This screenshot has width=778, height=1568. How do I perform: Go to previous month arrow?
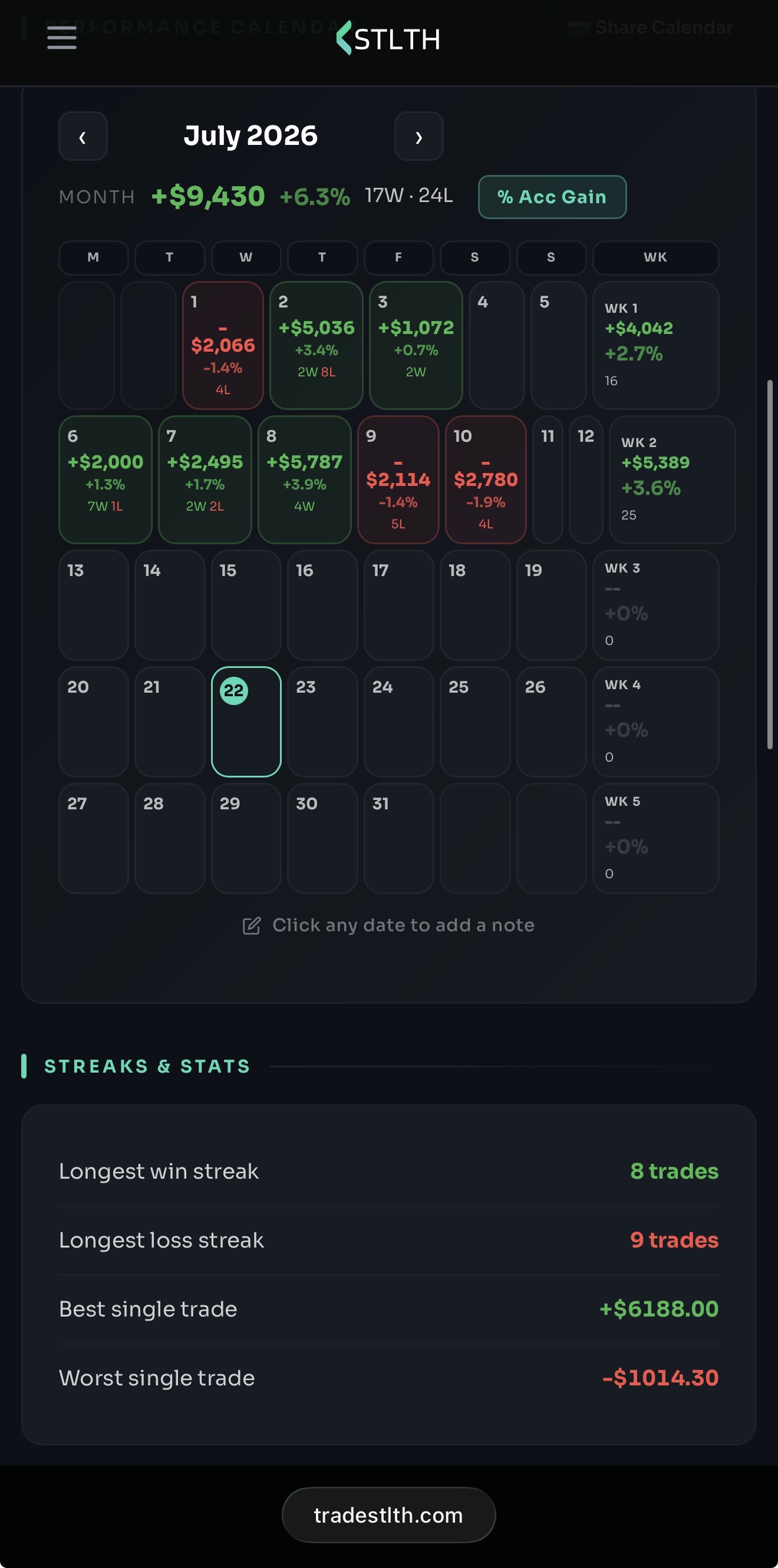point(83,136)
